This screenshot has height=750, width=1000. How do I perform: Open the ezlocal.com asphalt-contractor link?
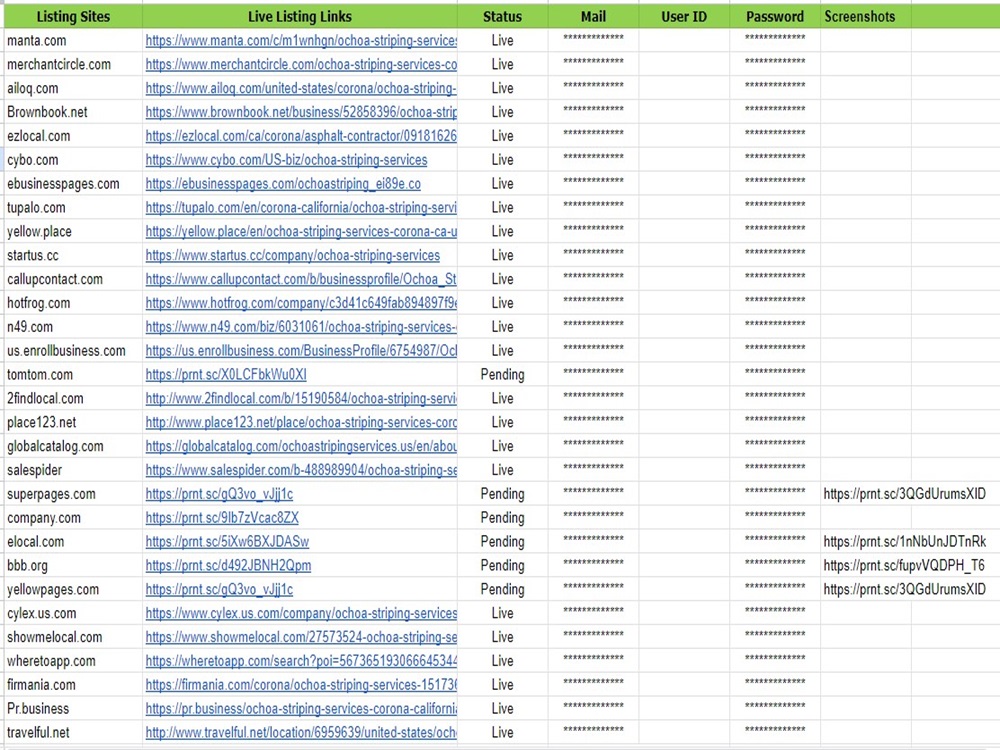(301, 136)
